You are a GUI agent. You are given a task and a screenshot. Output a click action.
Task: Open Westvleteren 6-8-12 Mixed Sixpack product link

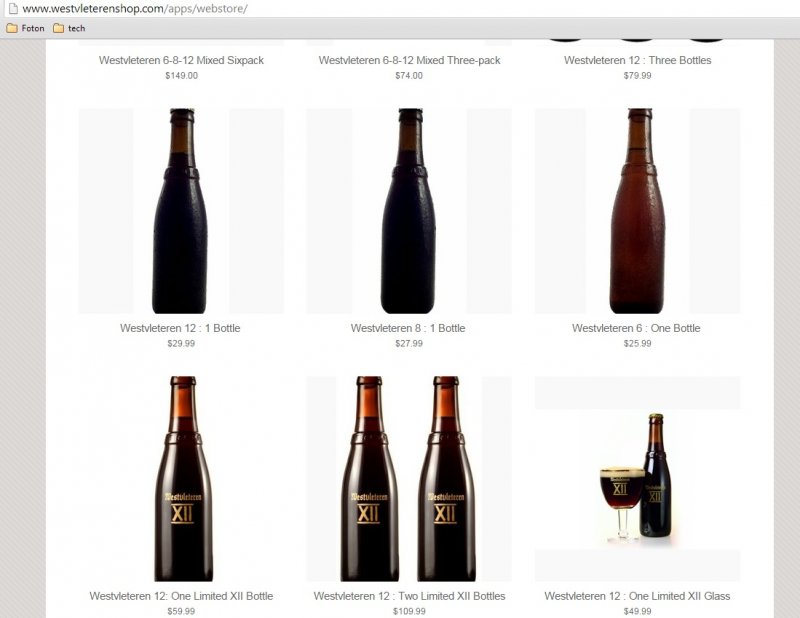pos(181,60)
